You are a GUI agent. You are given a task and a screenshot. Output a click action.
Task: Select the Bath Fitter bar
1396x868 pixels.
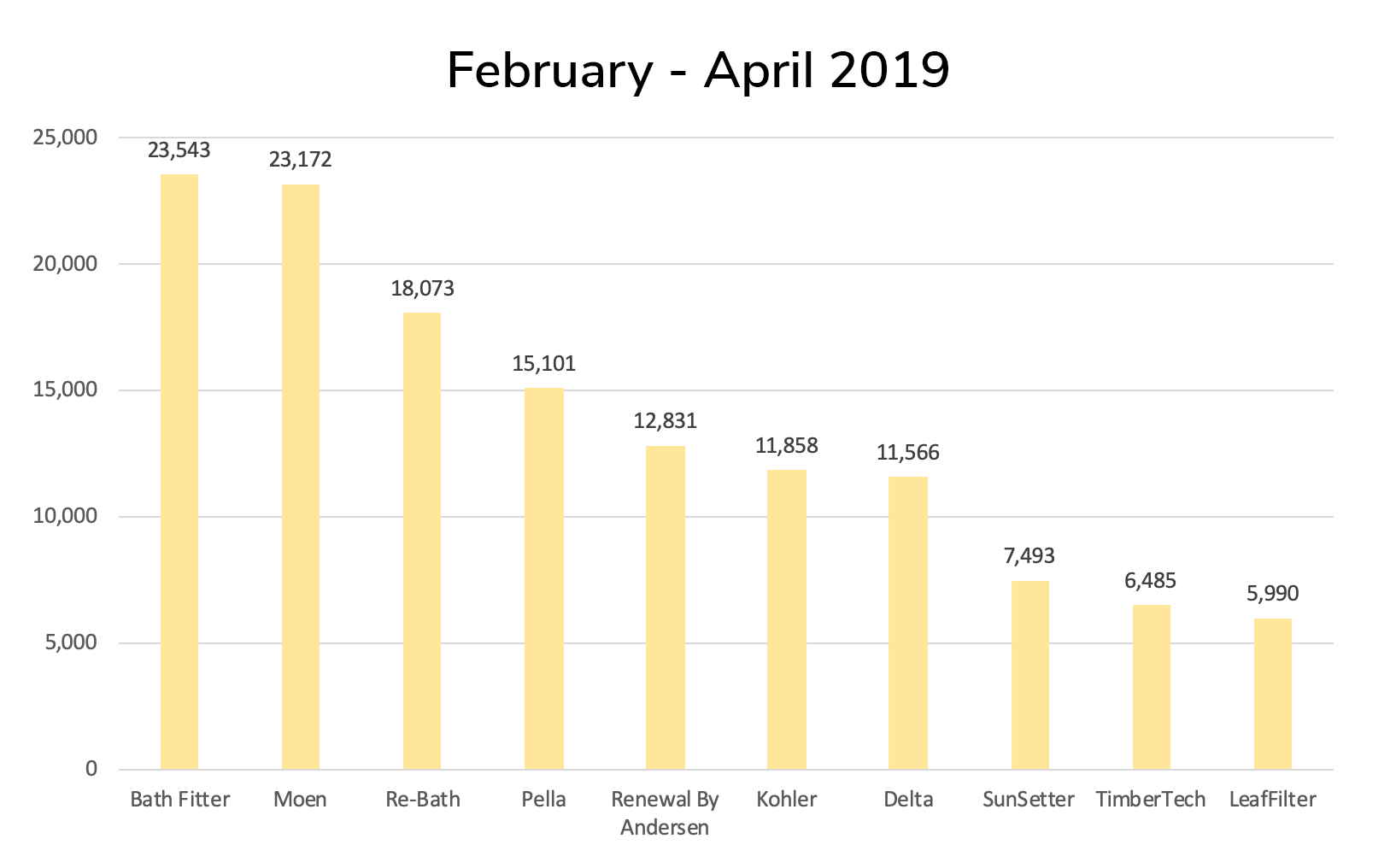179,472
